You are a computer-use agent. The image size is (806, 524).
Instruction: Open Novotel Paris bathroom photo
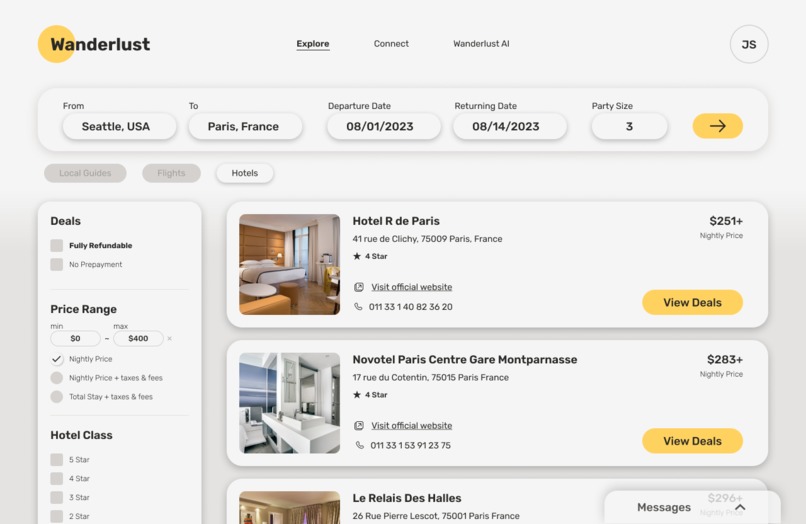tap(289, 403)
